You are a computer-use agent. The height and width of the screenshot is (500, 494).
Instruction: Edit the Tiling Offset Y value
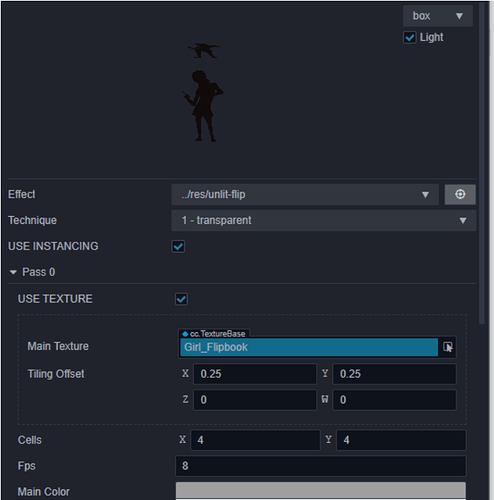(x=394, y=374)
